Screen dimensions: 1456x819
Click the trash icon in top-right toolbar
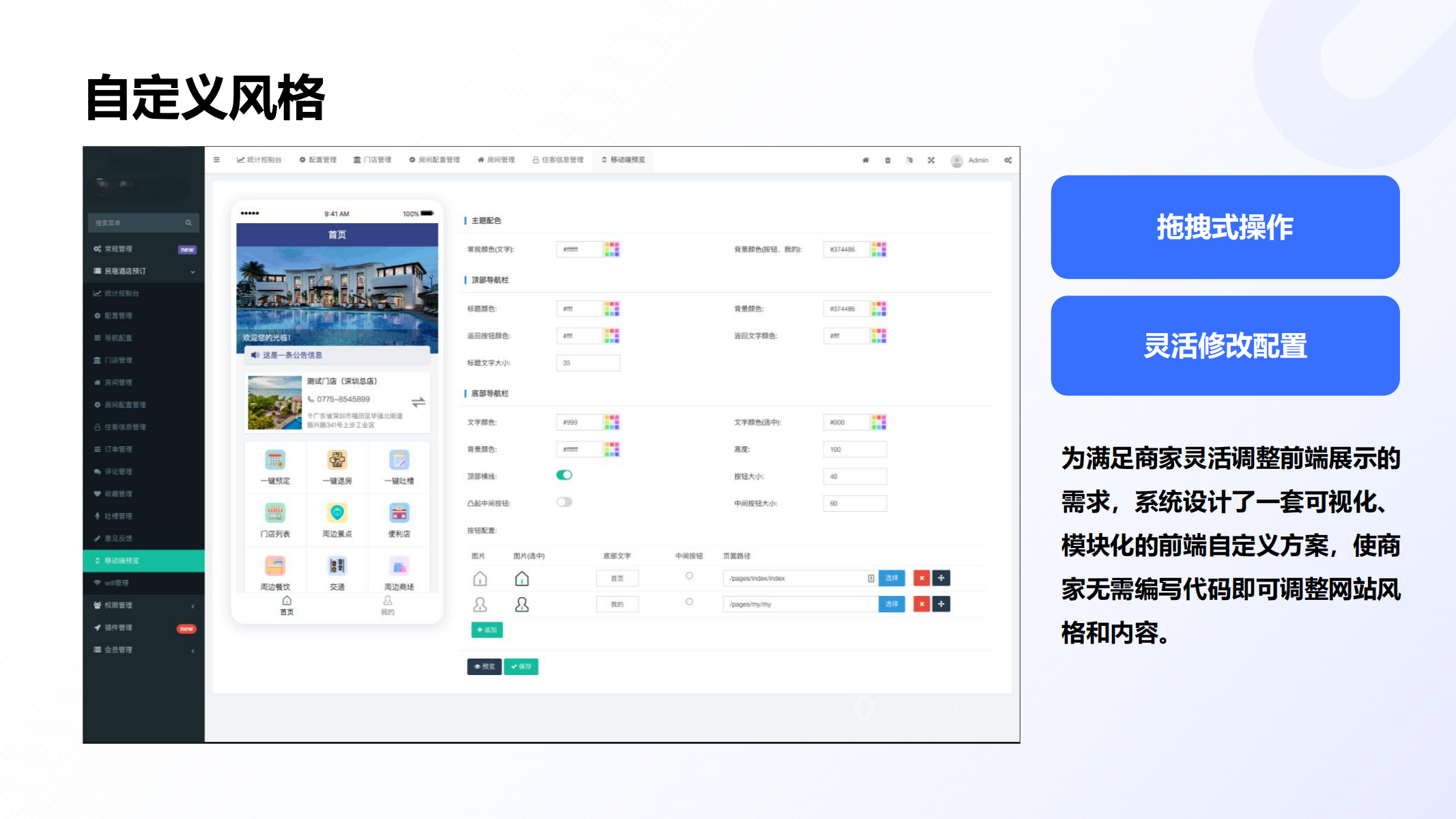[x=887, y=160]
